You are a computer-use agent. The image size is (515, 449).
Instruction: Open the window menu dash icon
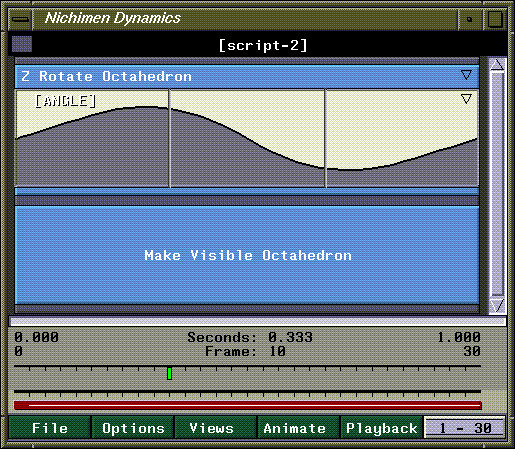(x=21, y=19)
